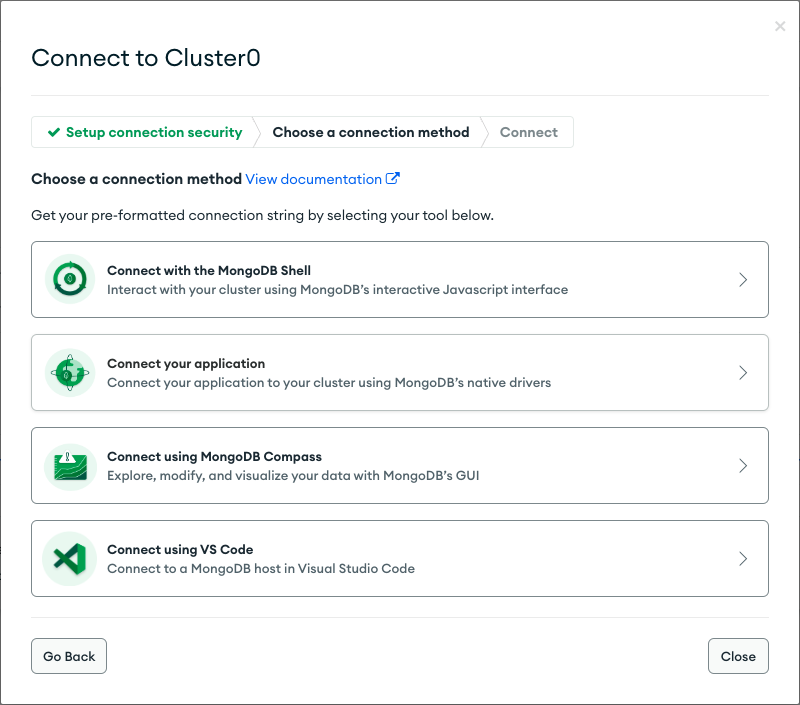The width and height of the screenshot is (800, 705).
Task: Pick Connect using MongoDB Compass title
Action: [x=214, y=457]
